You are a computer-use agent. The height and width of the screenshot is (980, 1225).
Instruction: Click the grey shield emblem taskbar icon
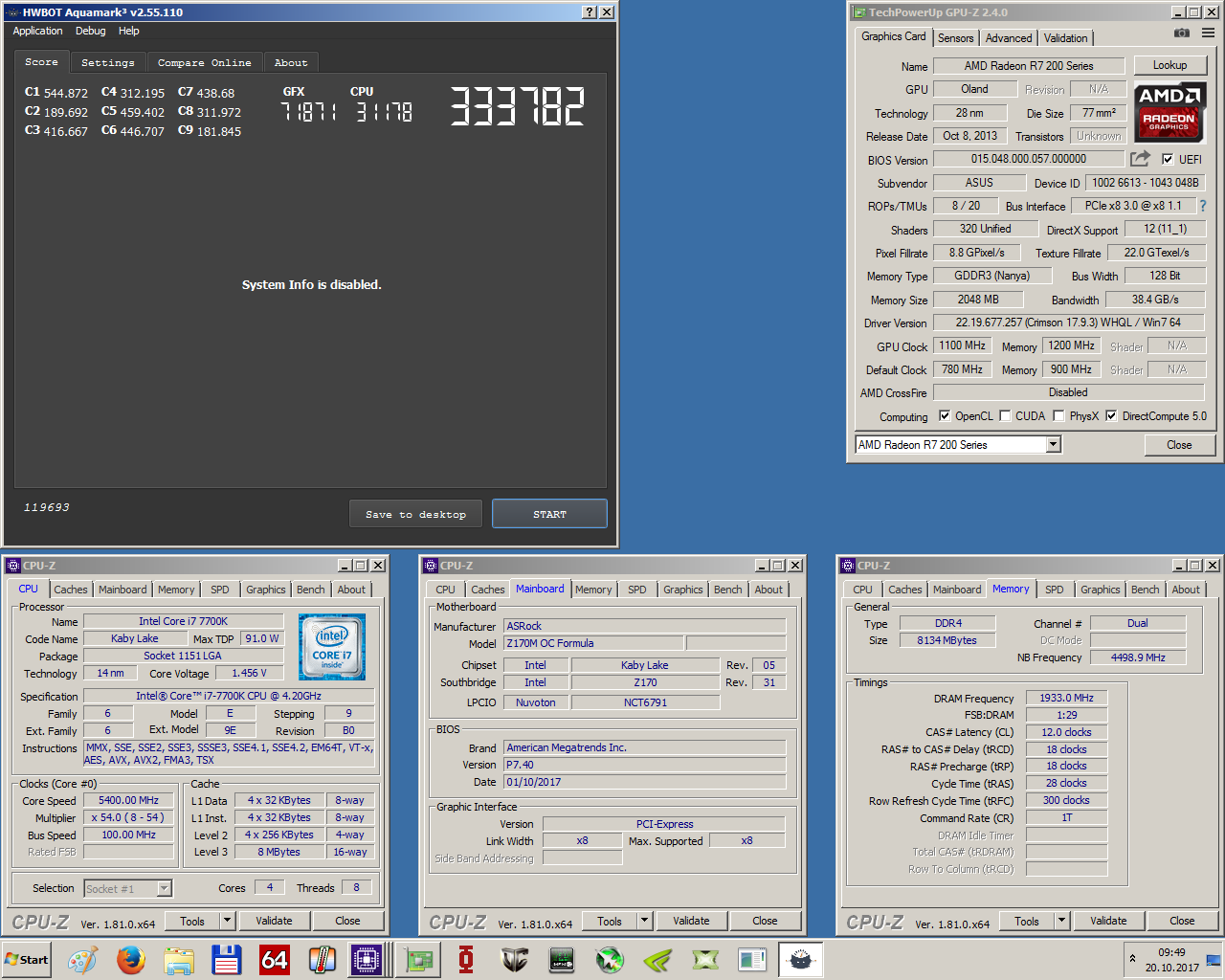pyautogui.click(x=514, y=960)
